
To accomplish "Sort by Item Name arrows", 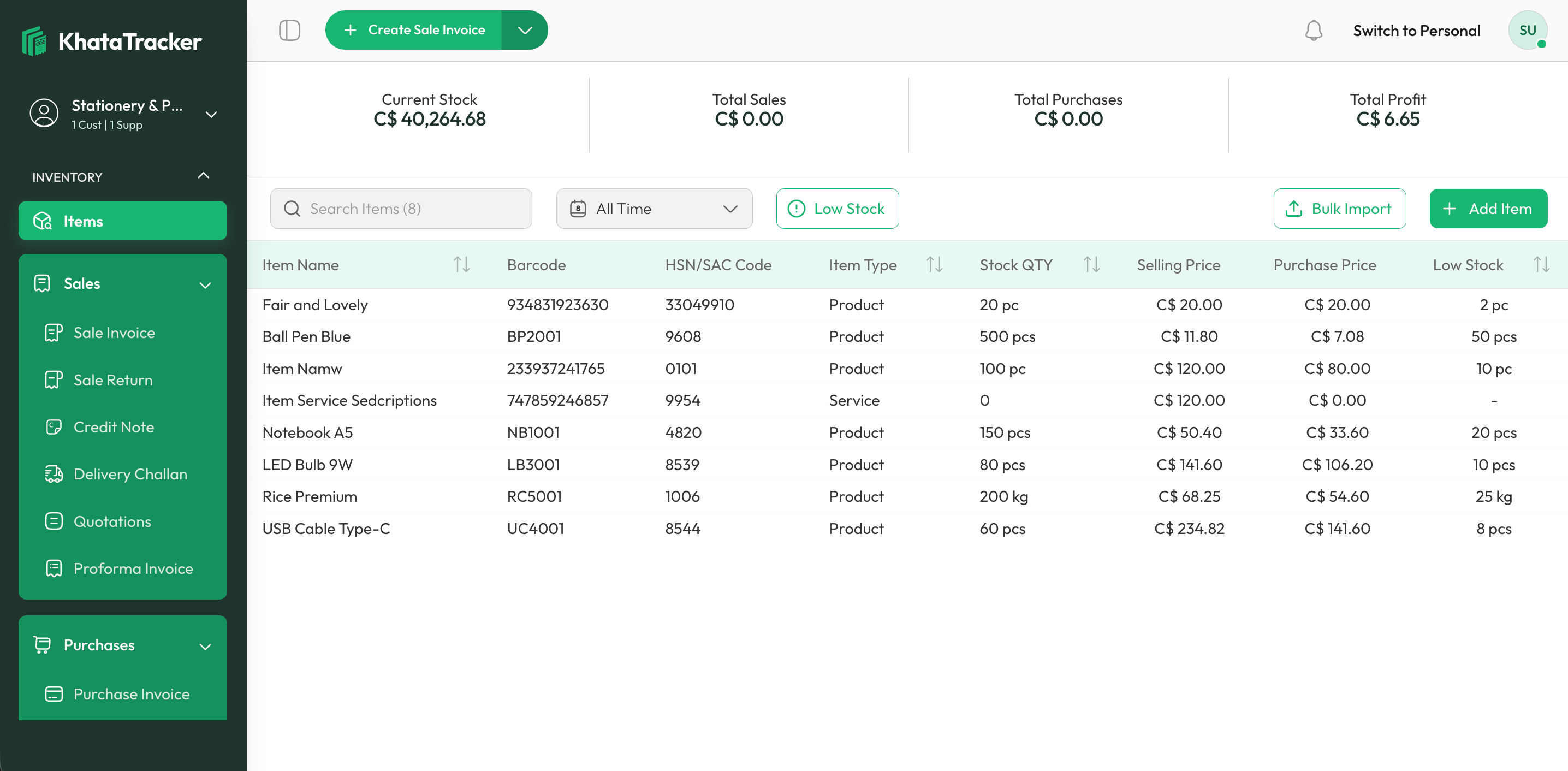I will 461,264.
